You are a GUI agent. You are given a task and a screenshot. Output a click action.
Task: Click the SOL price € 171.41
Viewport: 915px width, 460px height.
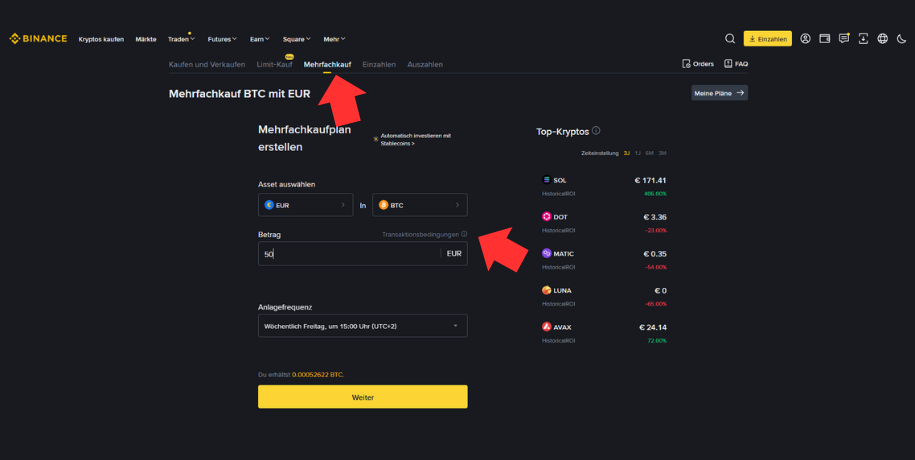click(650, 180)
